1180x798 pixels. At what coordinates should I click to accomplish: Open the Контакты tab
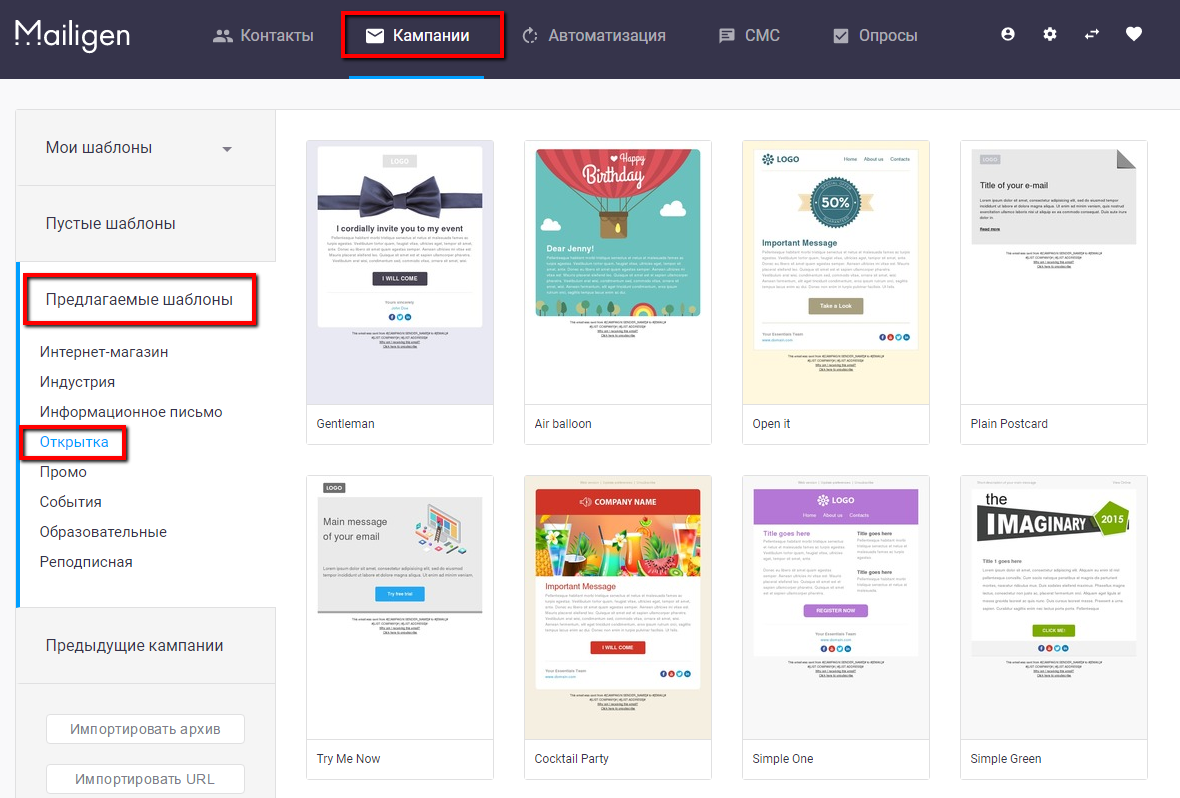point(264,36)
